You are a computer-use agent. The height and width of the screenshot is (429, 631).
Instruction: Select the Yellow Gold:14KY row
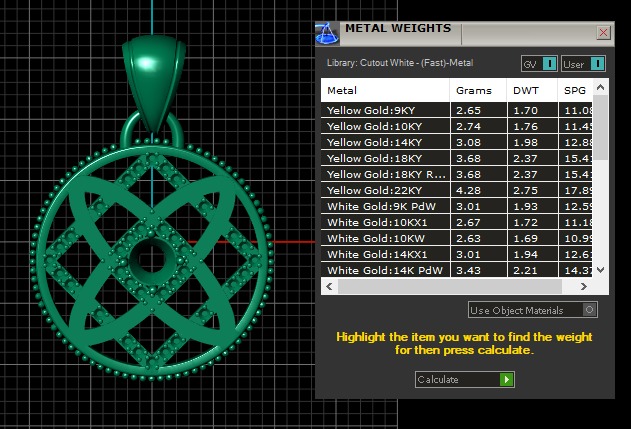pyautogui.click(x=456, y=142)
